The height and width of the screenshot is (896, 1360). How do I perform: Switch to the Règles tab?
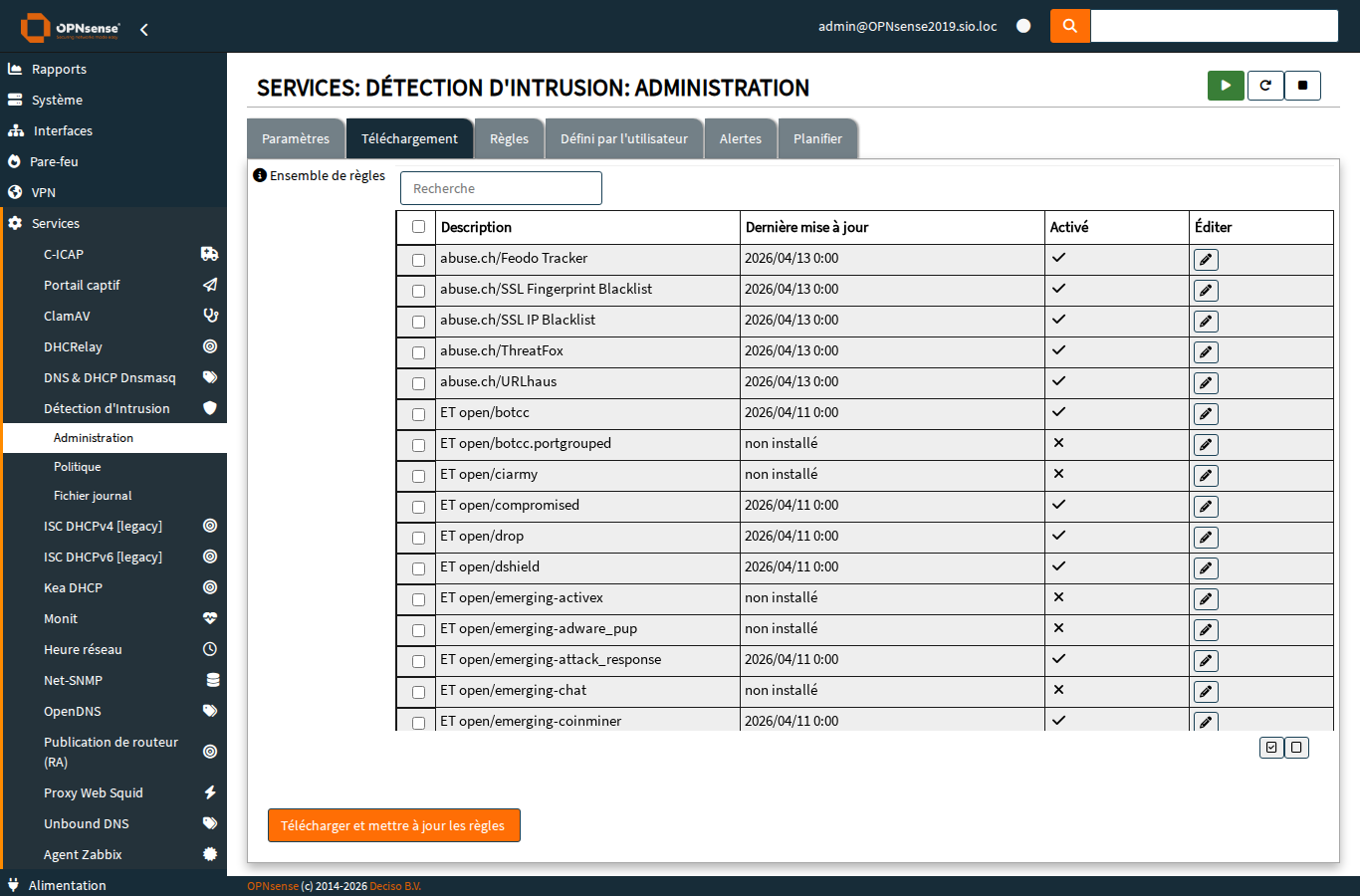[509, 138]
